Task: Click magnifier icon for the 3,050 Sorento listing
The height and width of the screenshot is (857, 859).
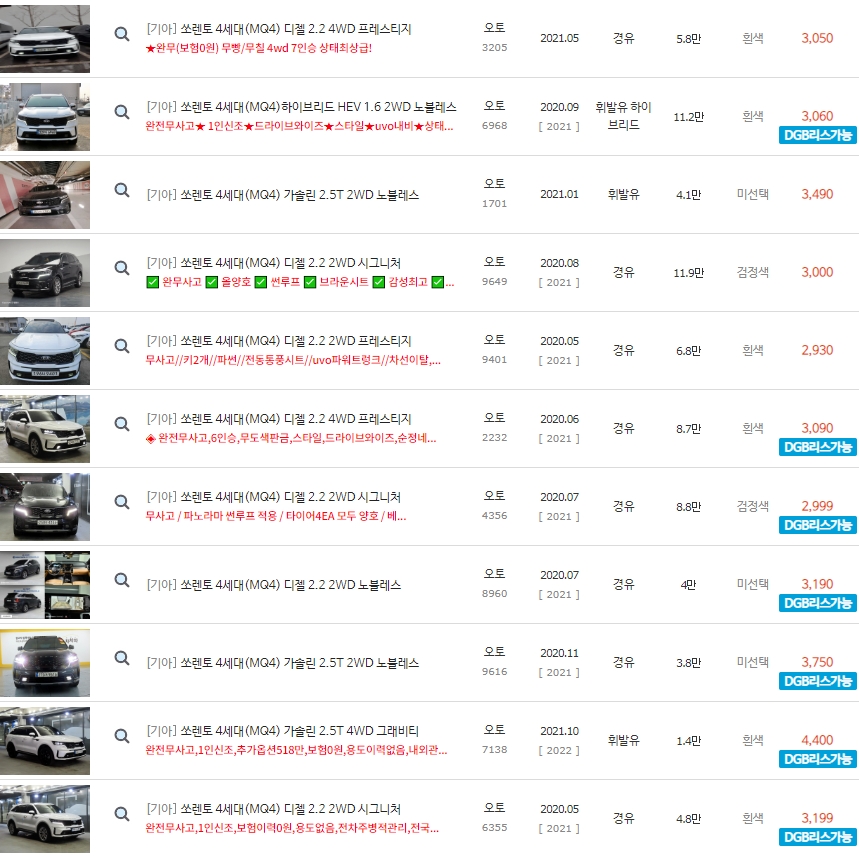Action: coord(122,34)
